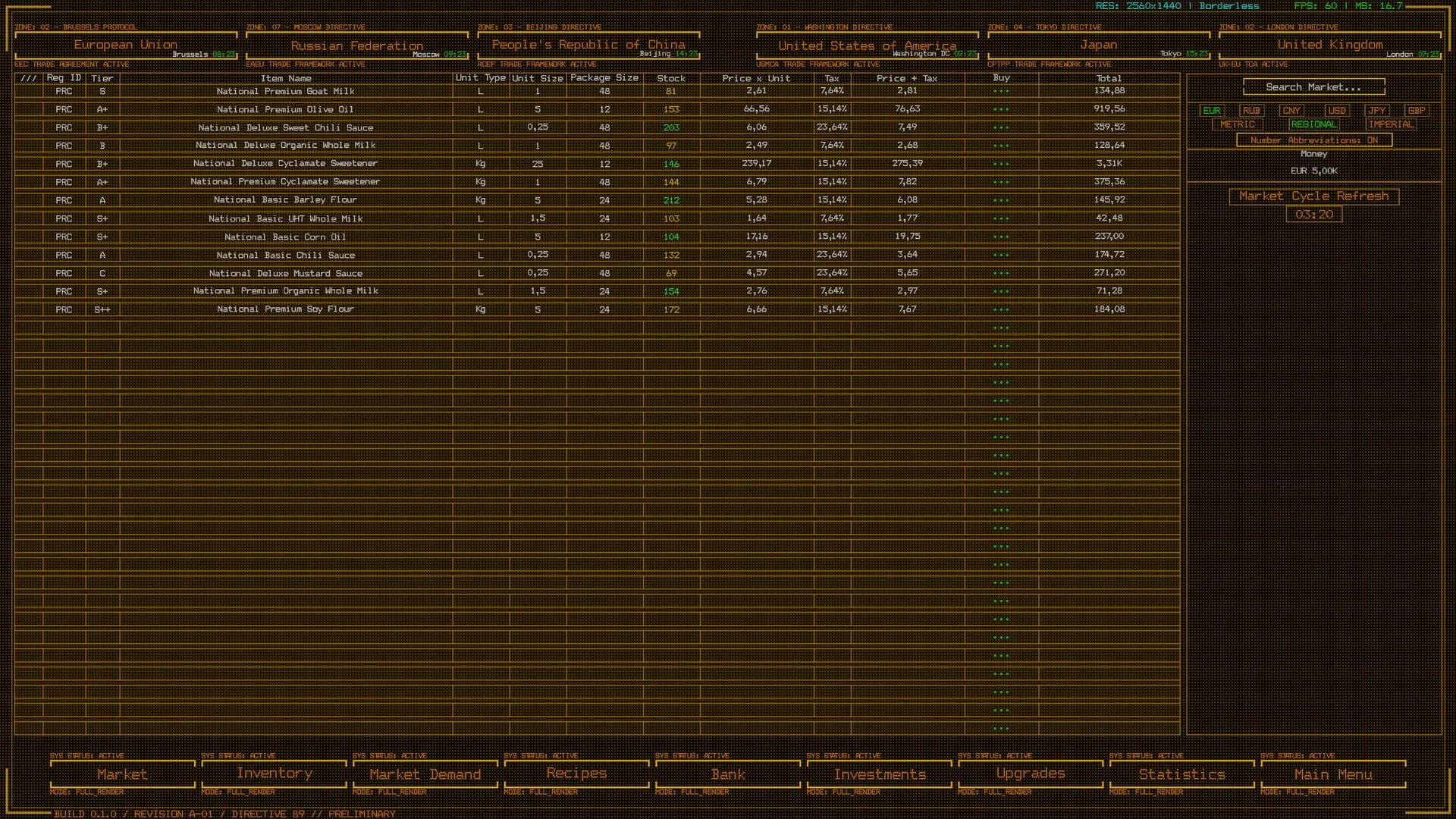Viewport: 1456px width, 819px height.
Task: Switch to Japan market
Action: (1099, 45)
